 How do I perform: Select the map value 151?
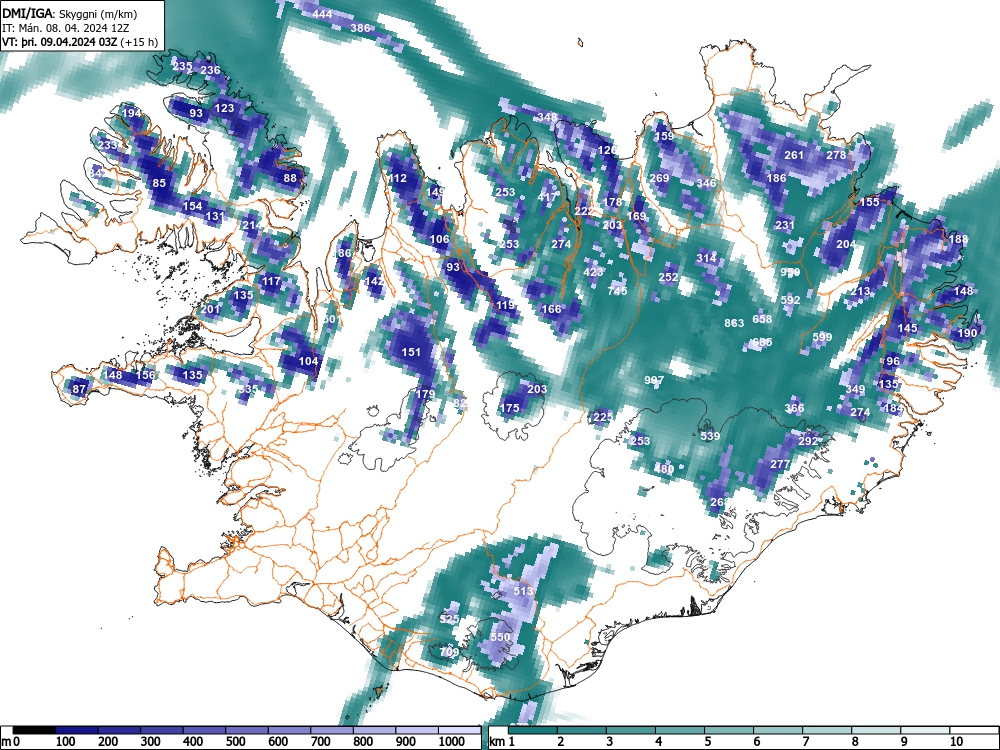(411, 351)
